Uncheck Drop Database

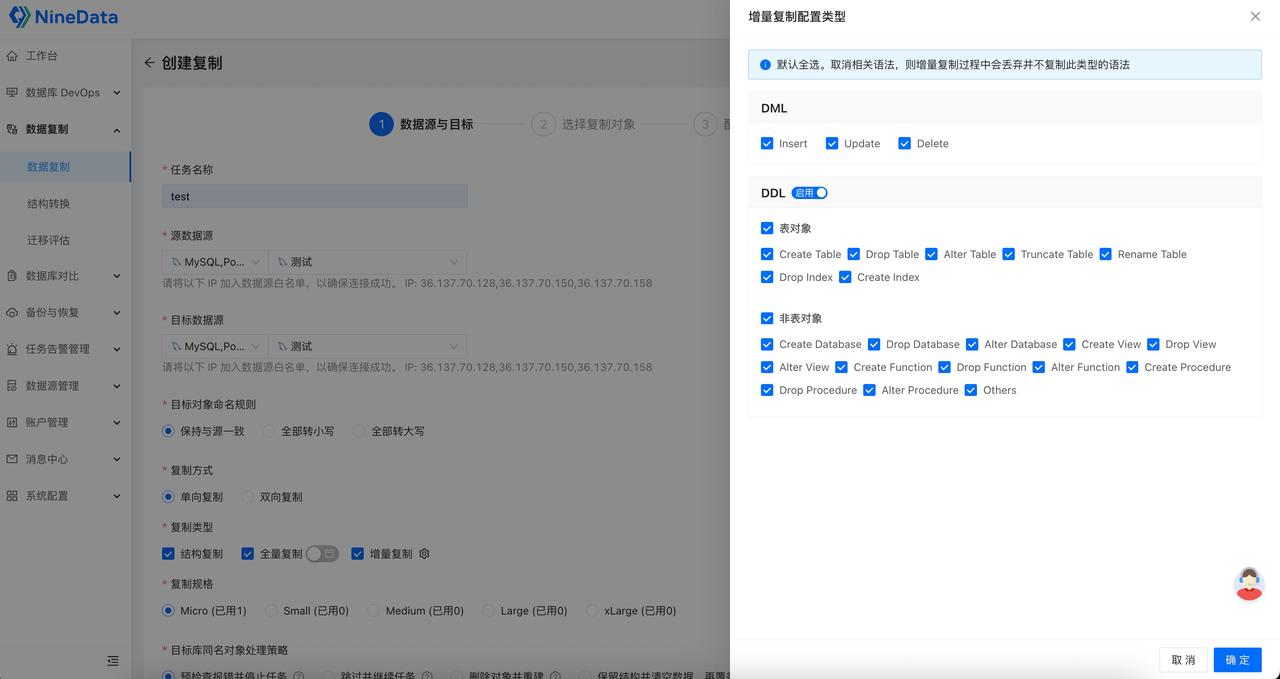point(874,344)
